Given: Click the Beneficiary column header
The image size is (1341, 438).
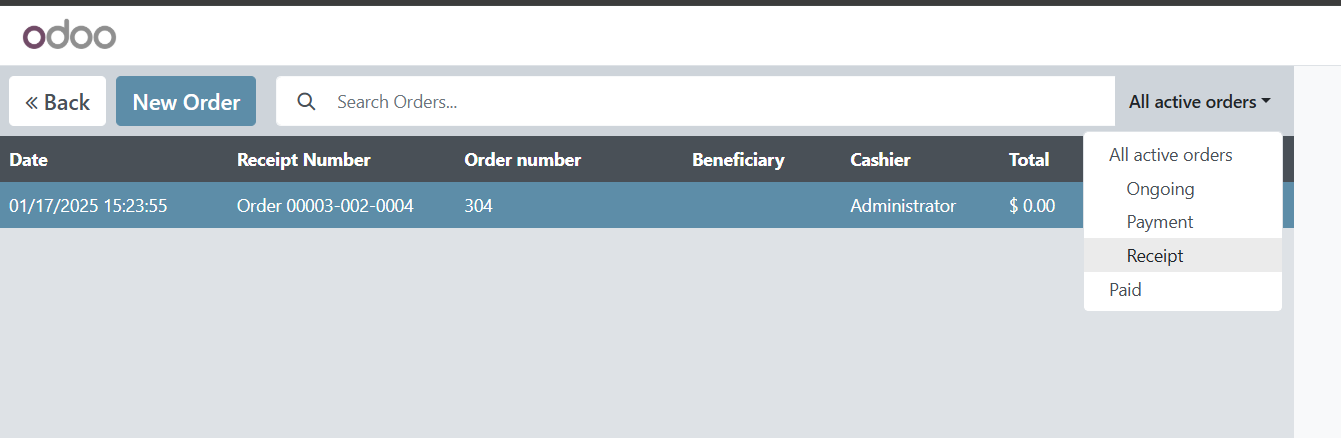Looking at the screenshot, I should click(738, 160).
